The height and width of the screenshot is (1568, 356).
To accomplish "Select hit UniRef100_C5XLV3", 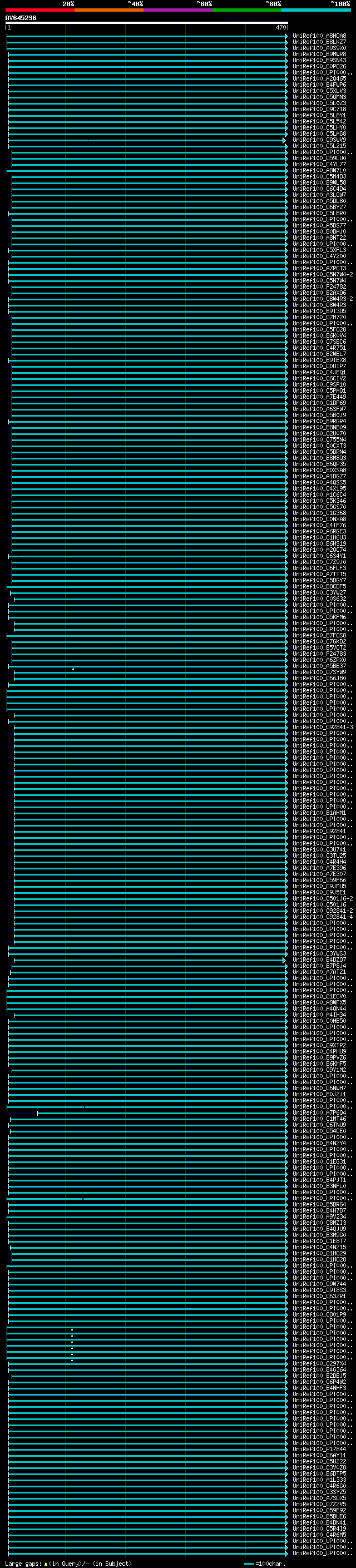I will click(x=319, y=91).
